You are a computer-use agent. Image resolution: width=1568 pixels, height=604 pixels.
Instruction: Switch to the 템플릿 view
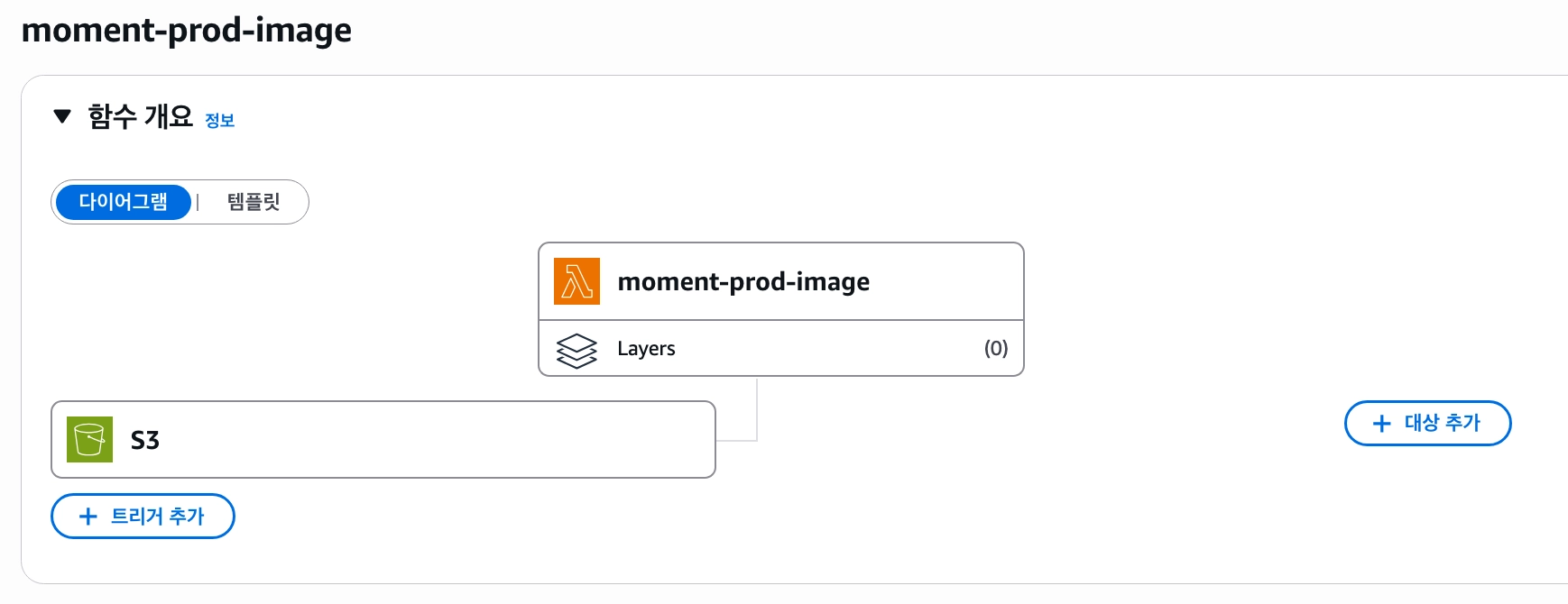(x=254, y=202)
